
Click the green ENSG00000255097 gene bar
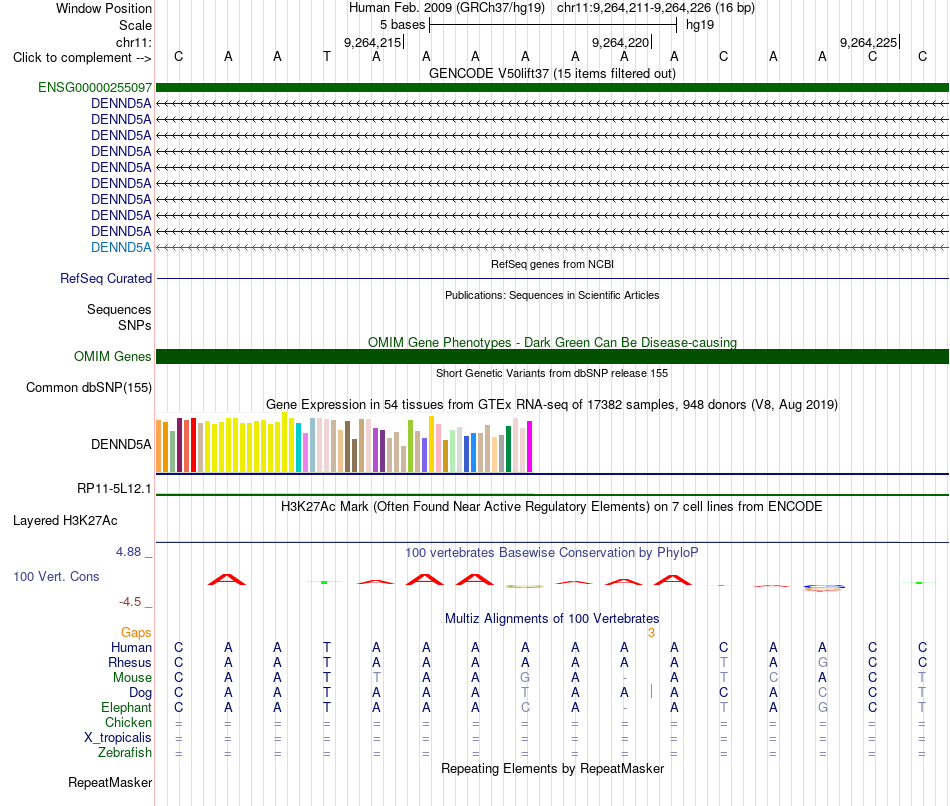(552, 87)
